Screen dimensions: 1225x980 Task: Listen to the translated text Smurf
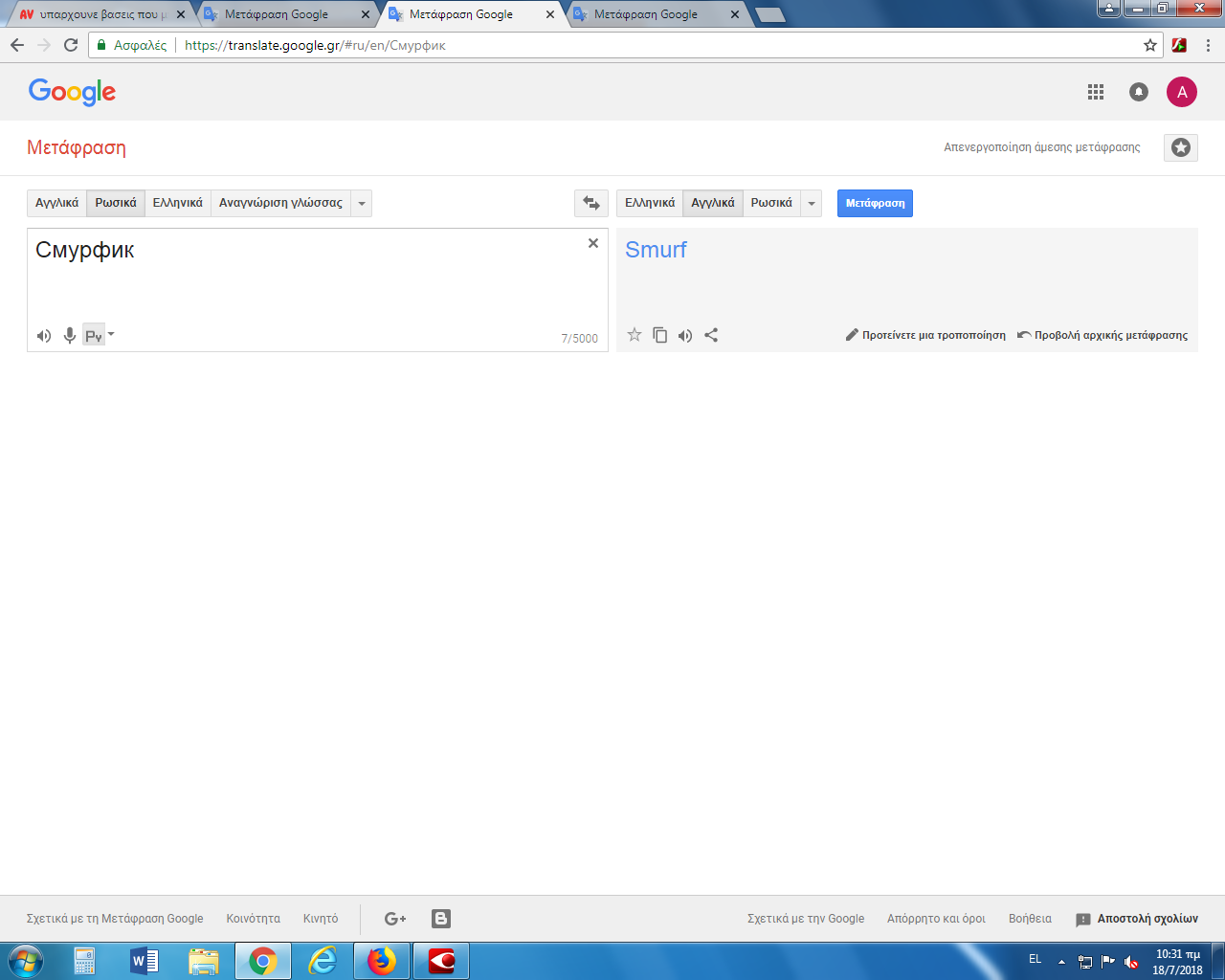point(685,335)
